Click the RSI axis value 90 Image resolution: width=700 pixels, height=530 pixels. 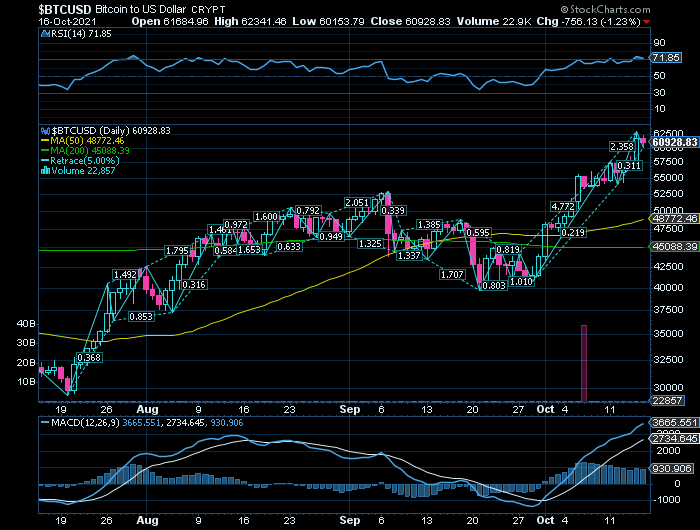[659, 43]
